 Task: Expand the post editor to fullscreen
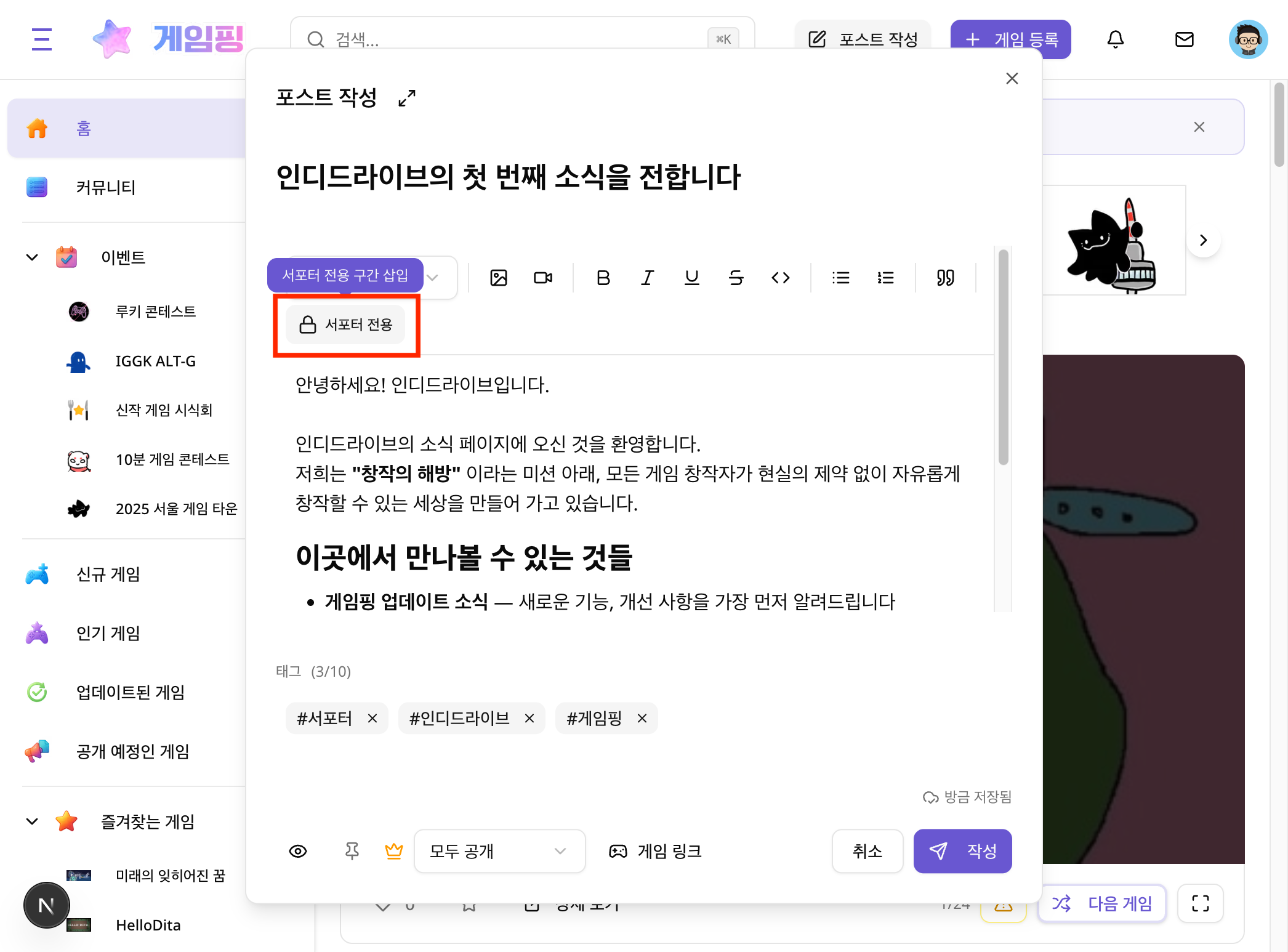click(x=406, y=97)
